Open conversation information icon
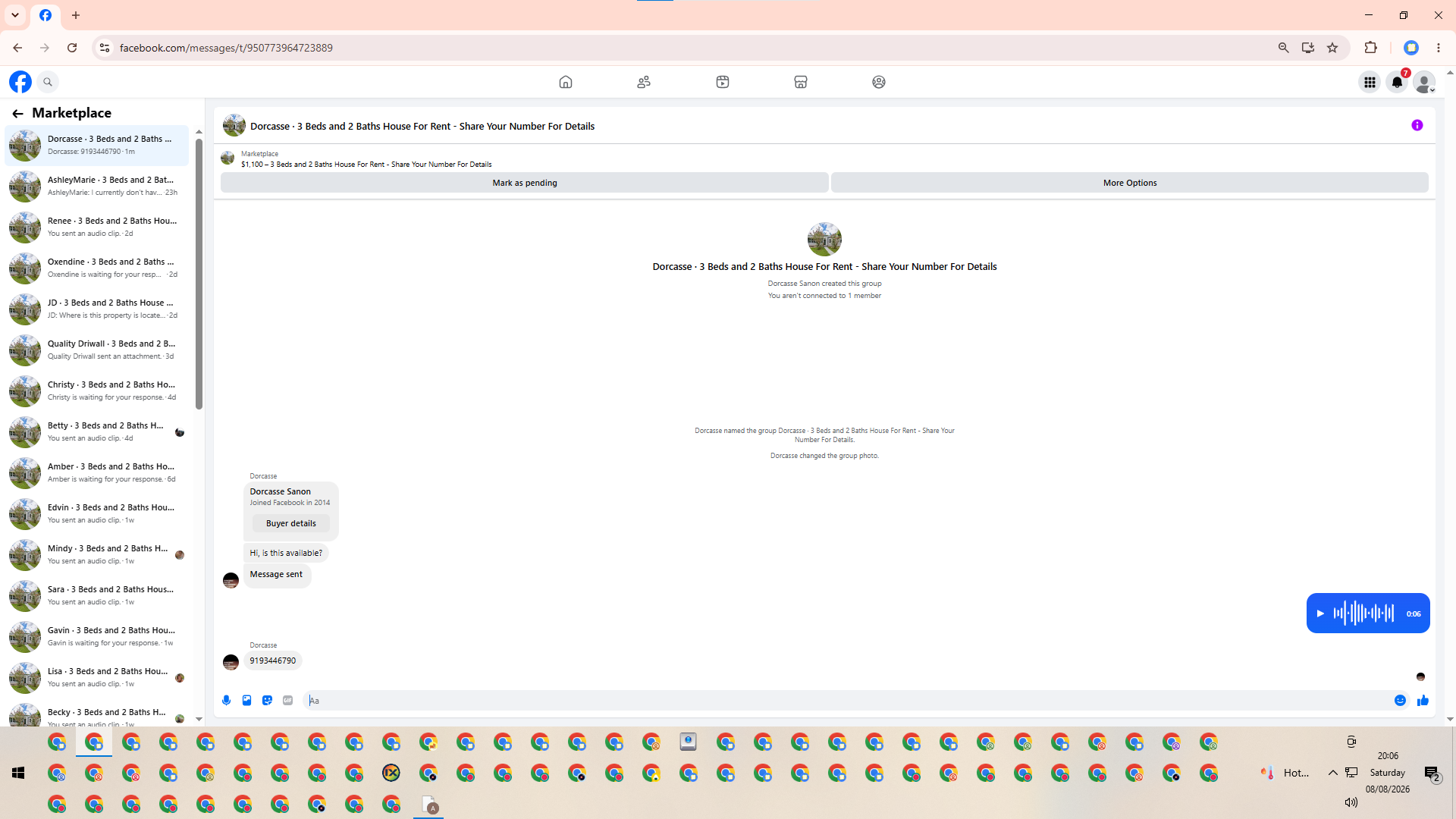 (x=1417, y=125)
